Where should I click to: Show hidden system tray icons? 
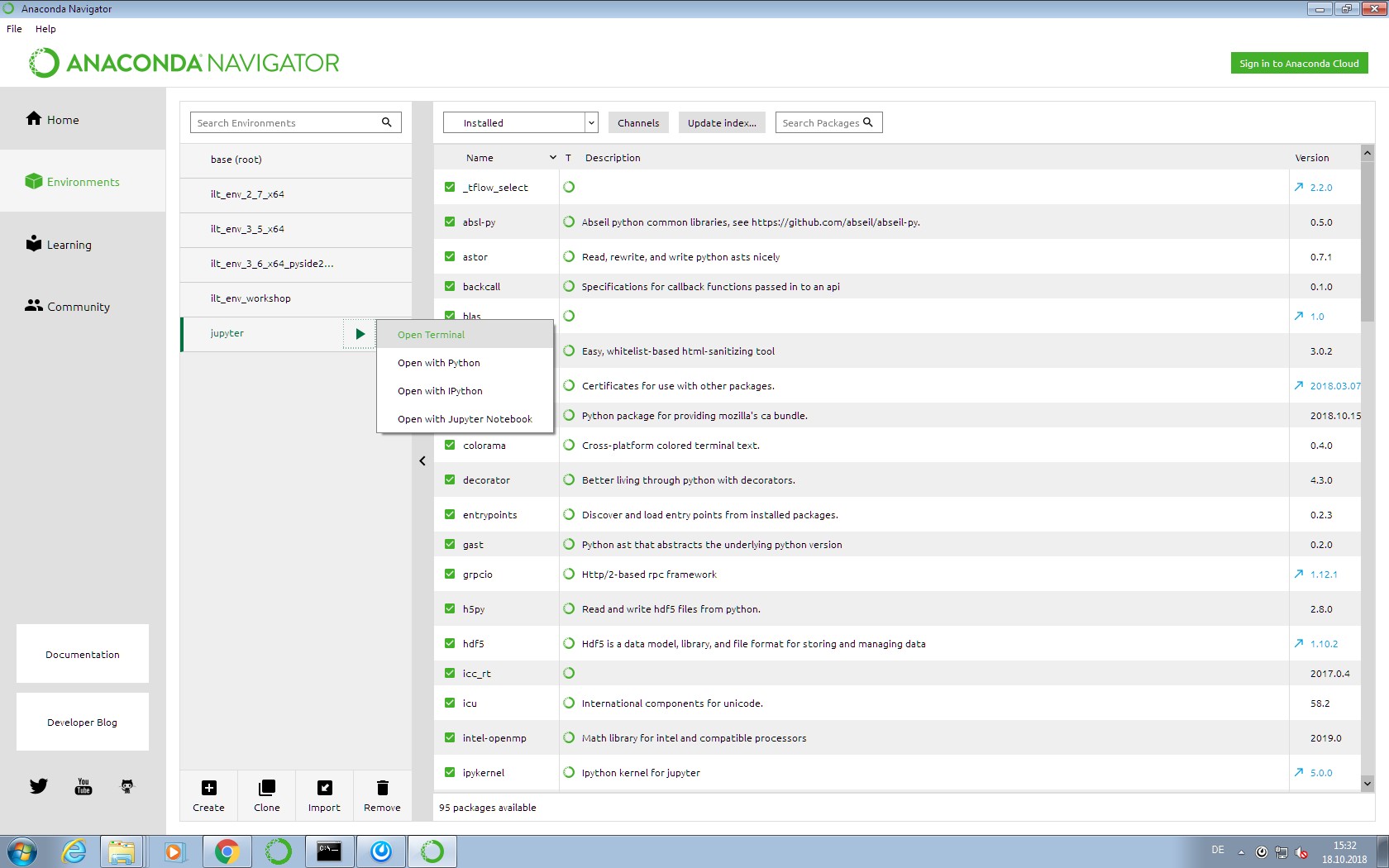coord(1241,851)
